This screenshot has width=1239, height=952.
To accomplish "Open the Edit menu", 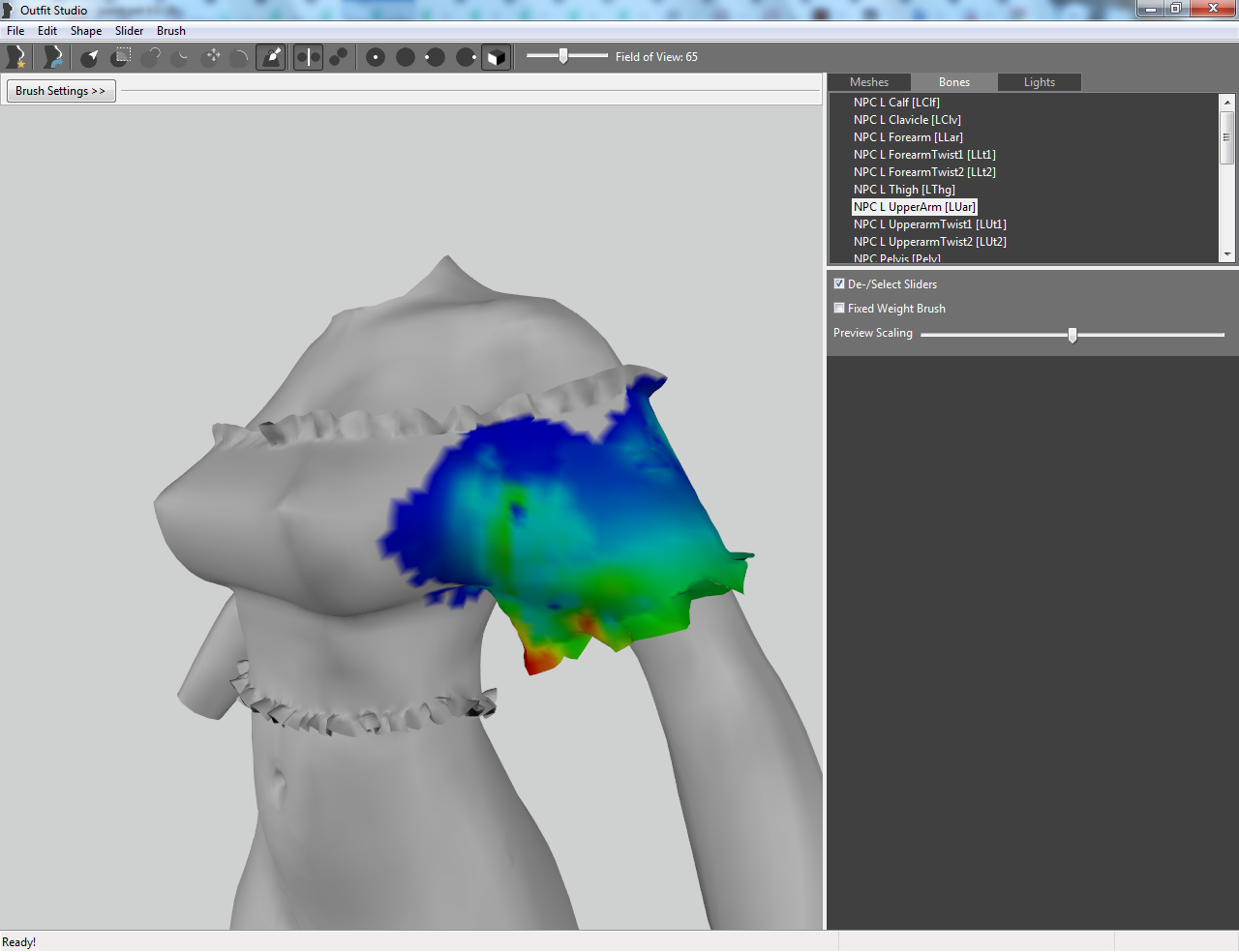I will pos(47,31).
